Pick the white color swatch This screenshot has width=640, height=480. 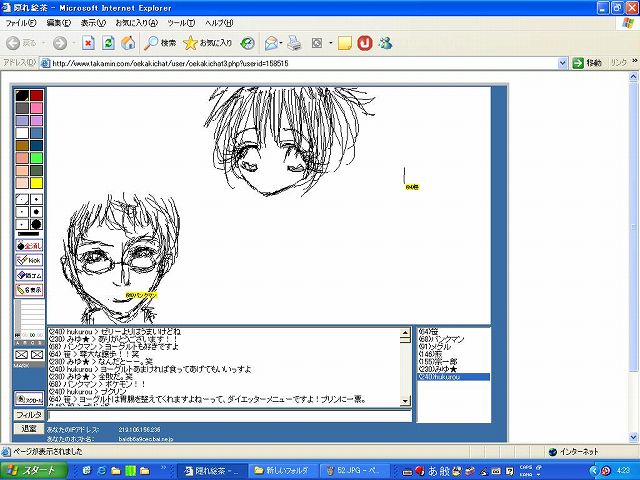tap(22, 133)
